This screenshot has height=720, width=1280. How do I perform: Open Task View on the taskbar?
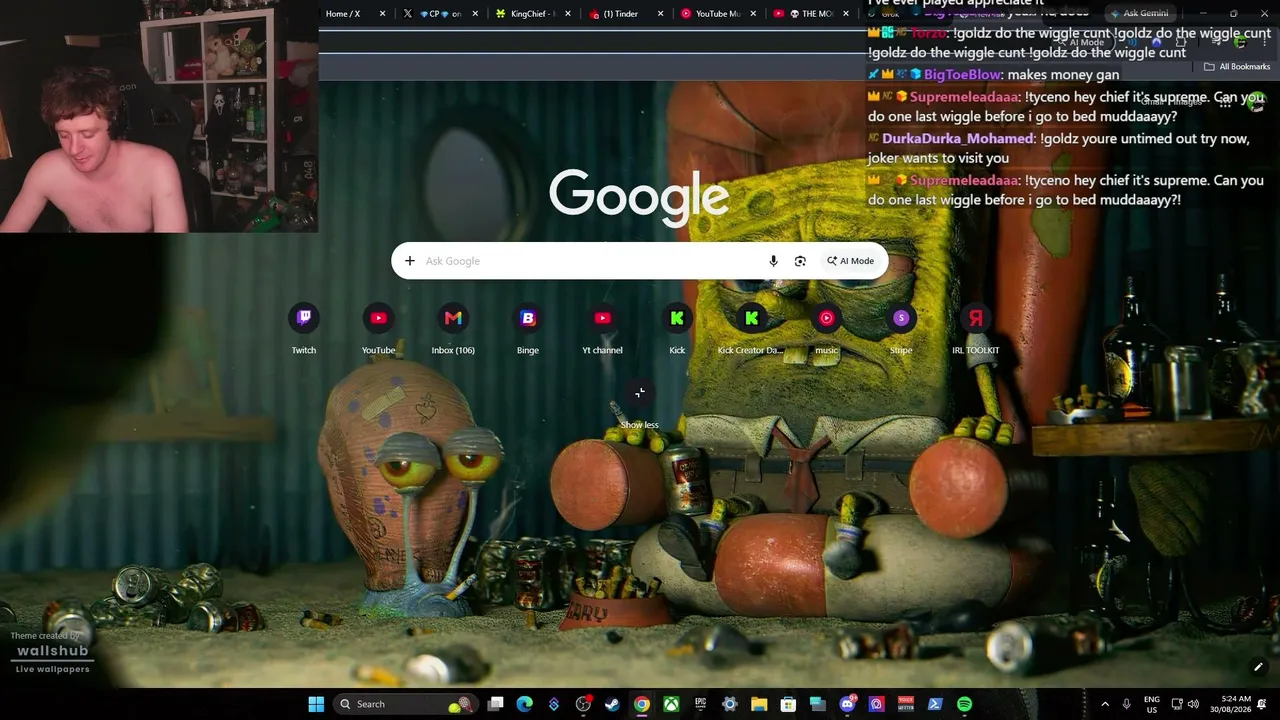[495, 704]
